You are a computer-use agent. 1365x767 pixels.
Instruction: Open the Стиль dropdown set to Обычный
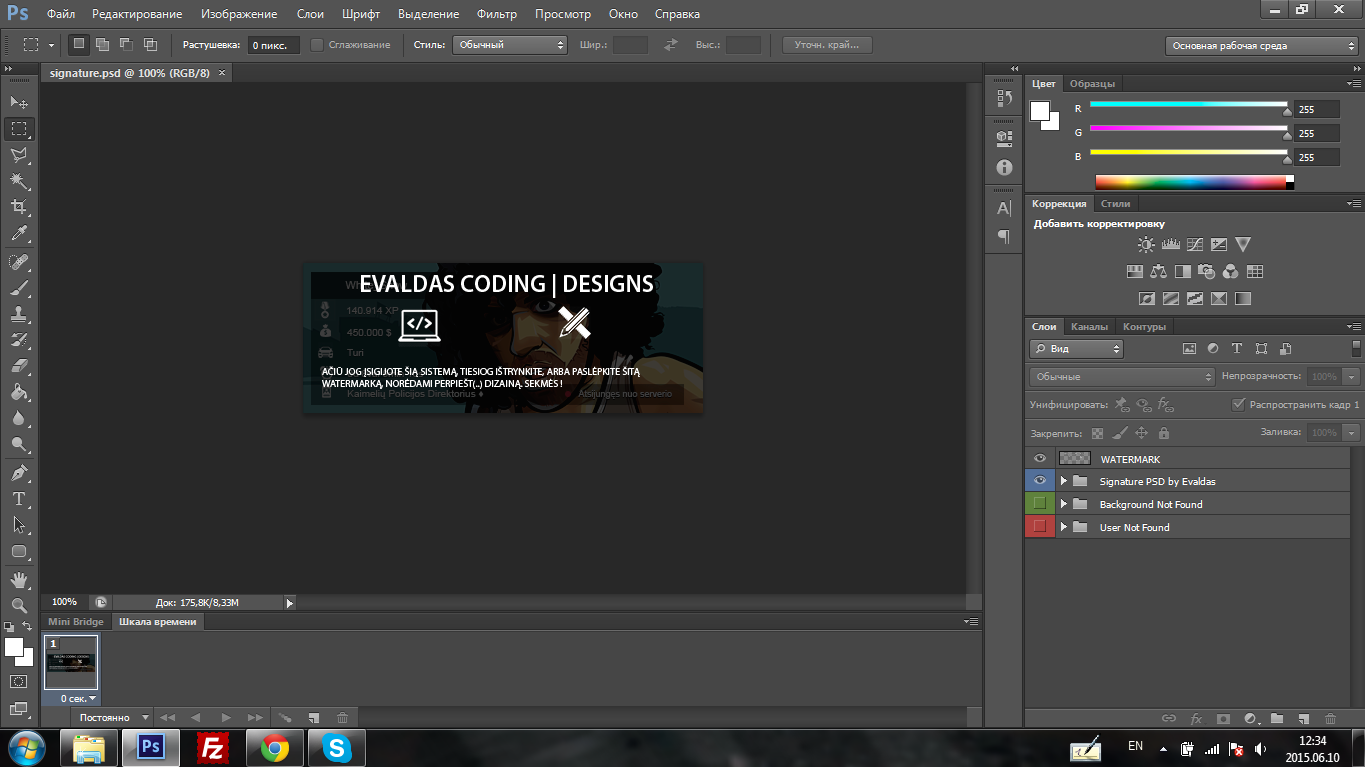510,45
